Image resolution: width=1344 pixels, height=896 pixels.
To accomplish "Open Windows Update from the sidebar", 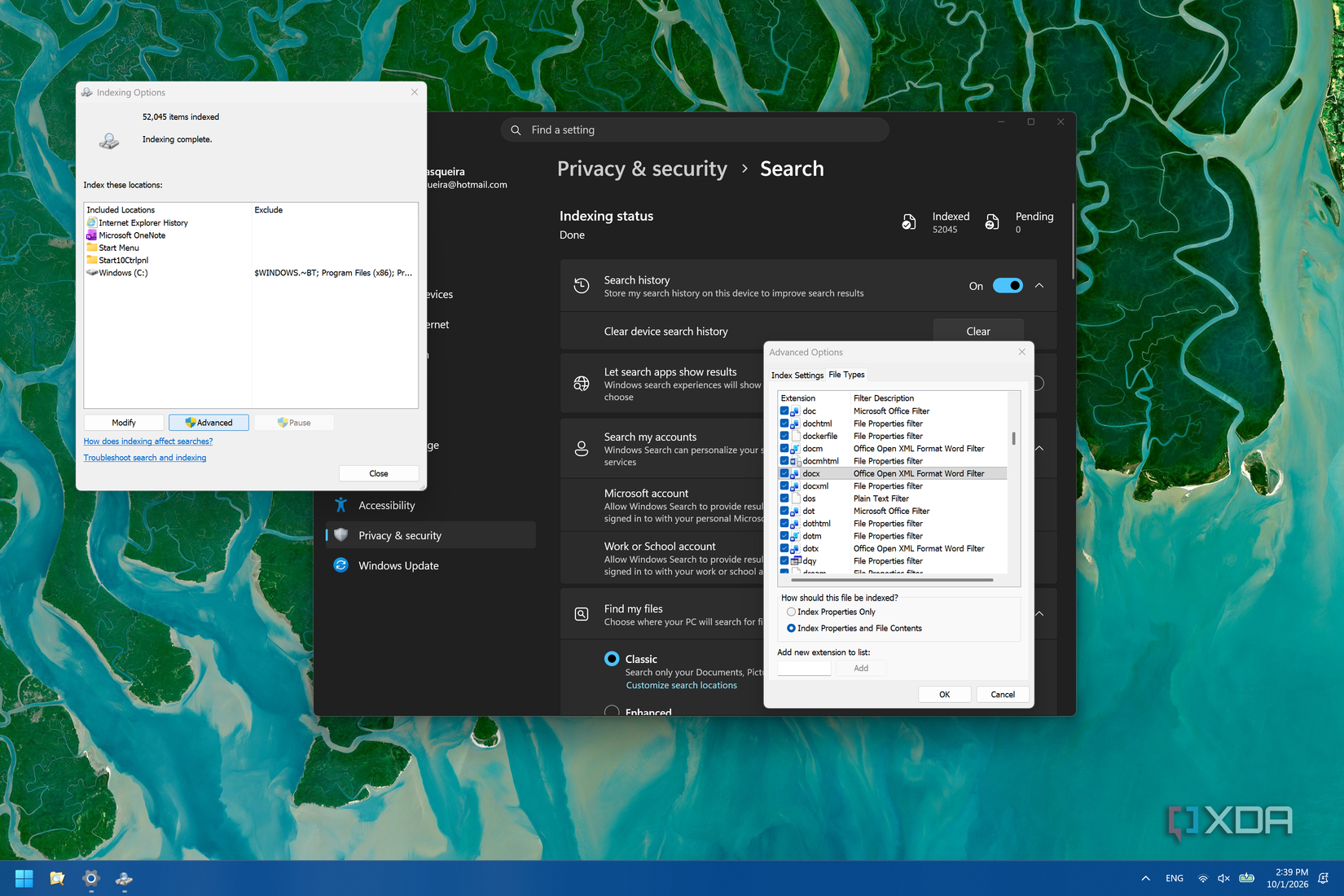I will pyautogui.click(x=398, y=565).
